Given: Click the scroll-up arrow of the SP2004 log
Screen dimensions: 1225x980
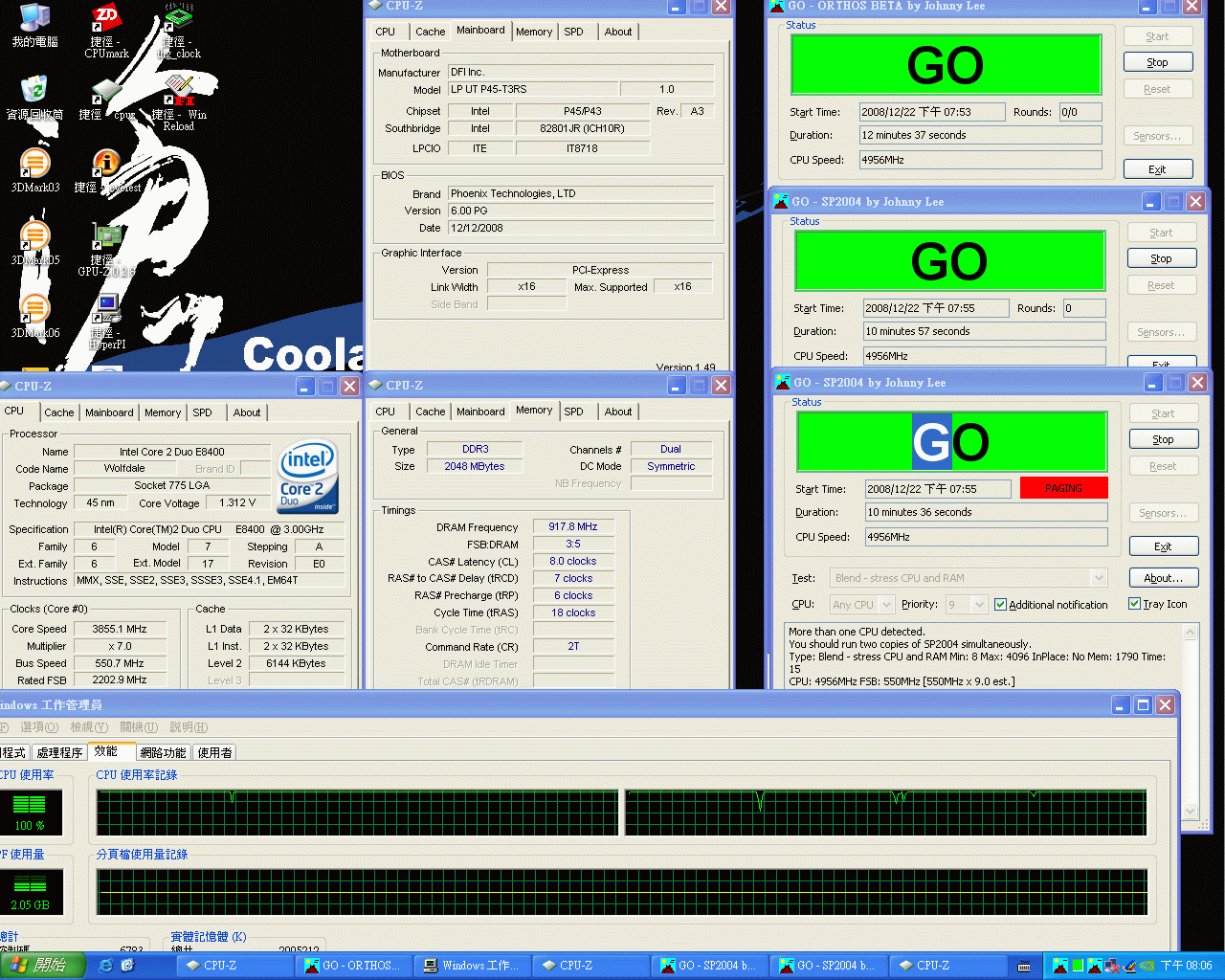Looking at the screenshot, I should tap(1191, 633).
